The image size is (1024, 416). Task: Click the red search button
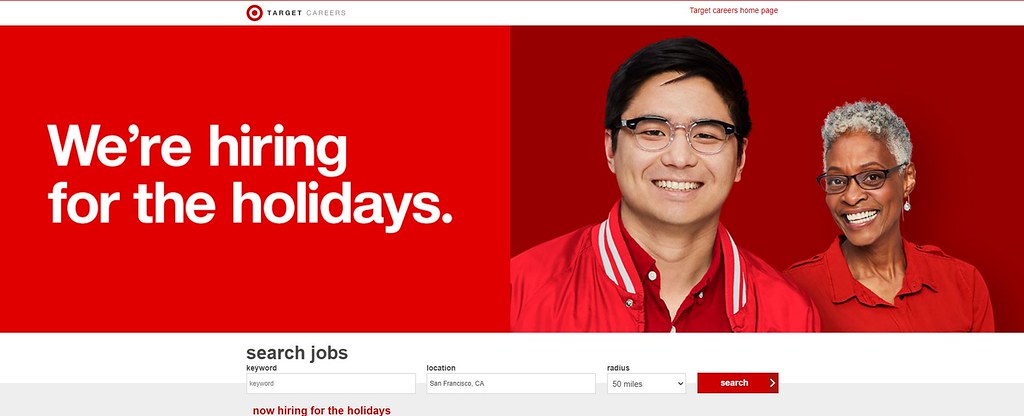(737, 383)
